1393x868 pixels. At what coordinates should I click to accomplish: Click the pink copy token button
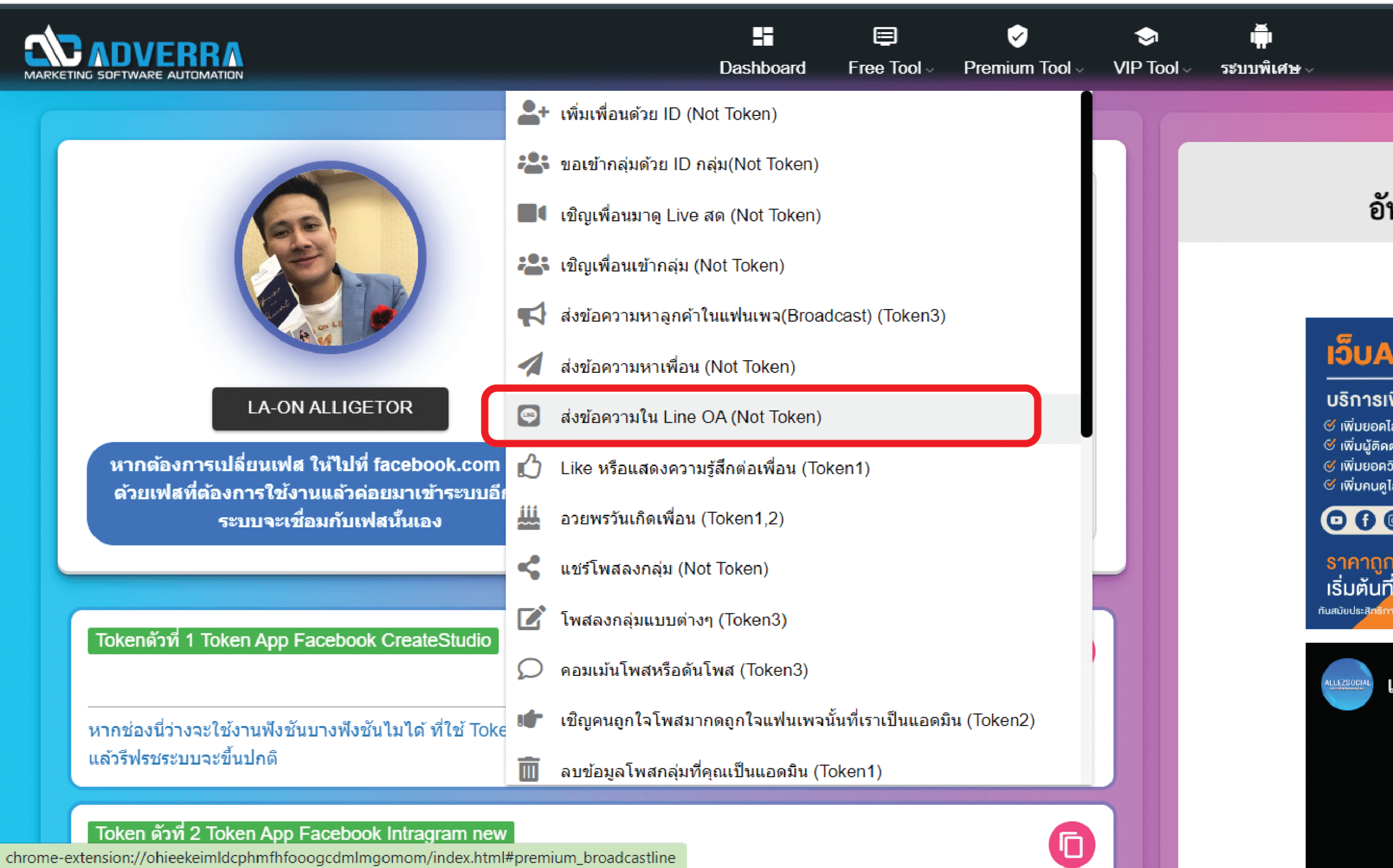click(1071, 845)
